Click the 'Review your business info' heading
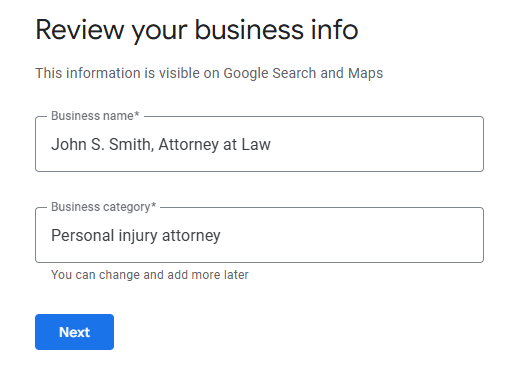The height and width of the screenshot is (374, 515). 197,30
